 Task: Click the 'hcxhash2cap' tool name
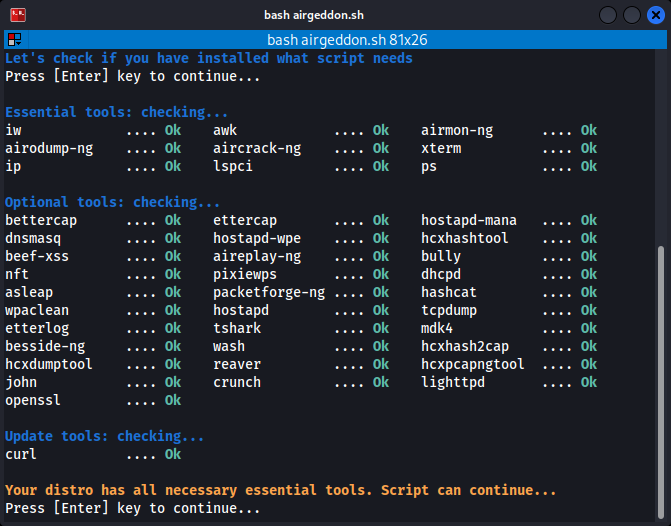coord(465,346)
